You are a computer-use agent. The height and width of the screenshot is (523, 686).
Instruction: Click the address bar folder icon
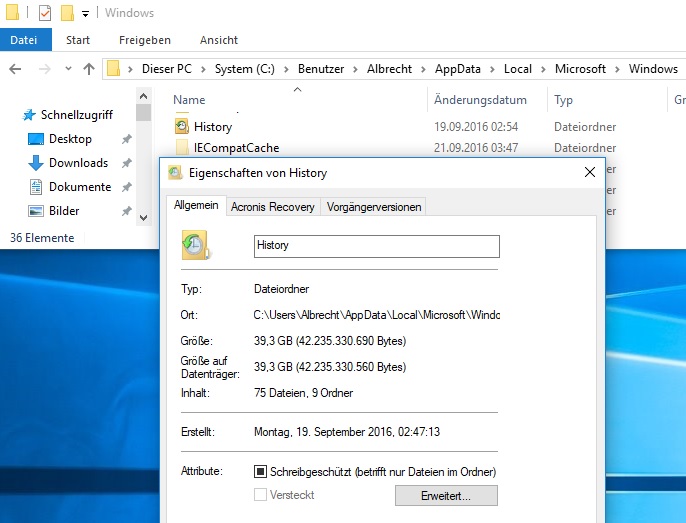click(x=113, y=68)
